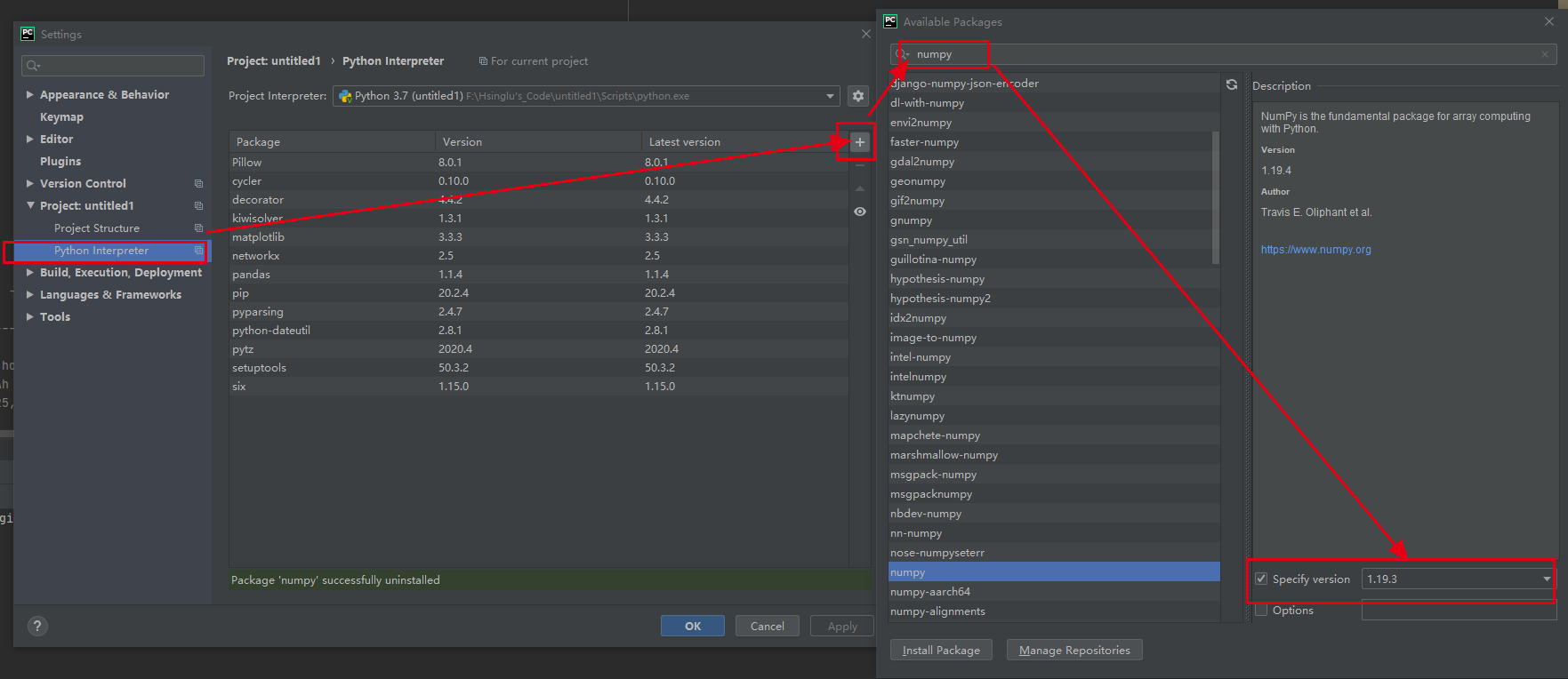Screen dimensions: 1568x679
Task: Click Manage Repositories button
Action: 1074,650
